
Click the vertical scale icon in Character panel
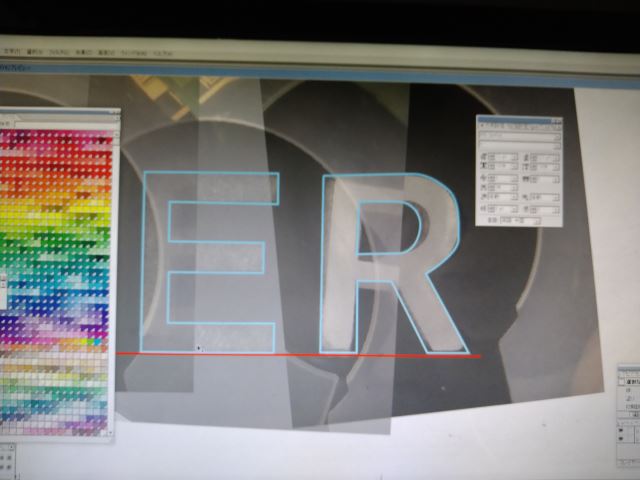[483, 179]
